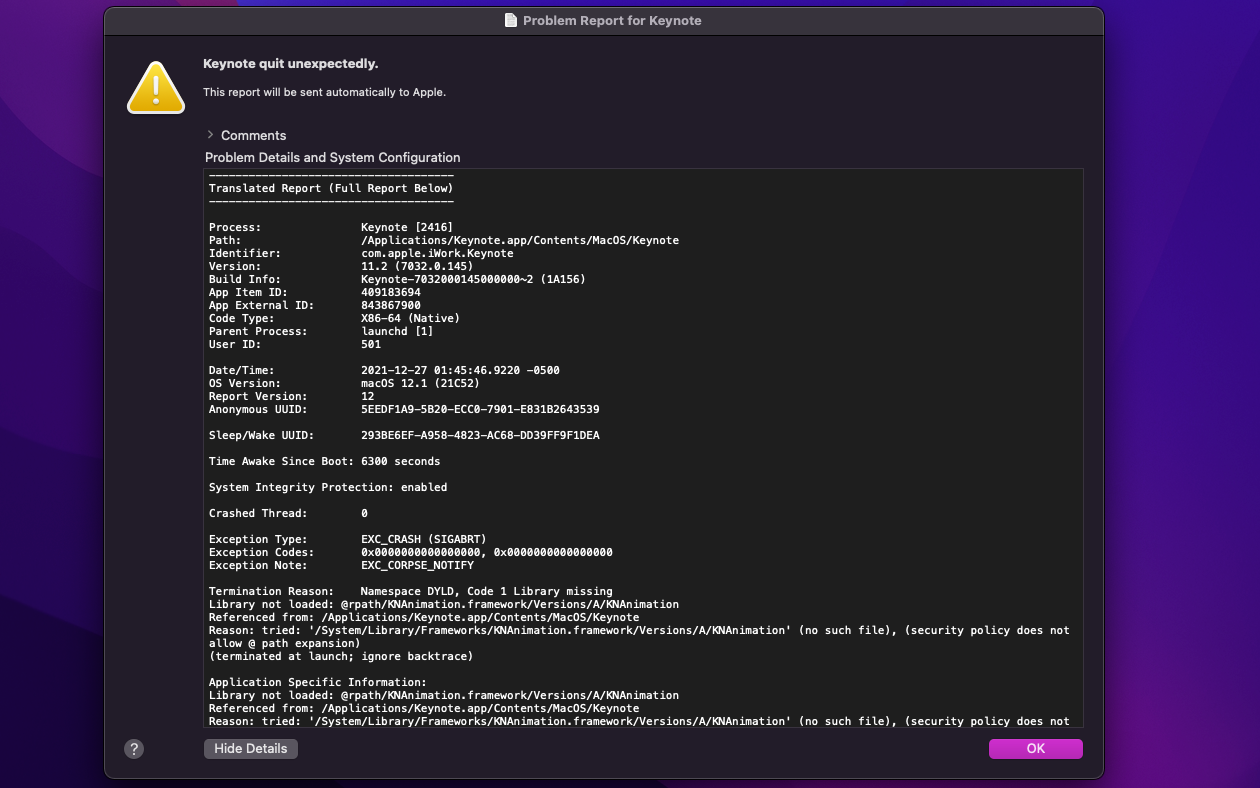Click the Crashed Thread value '0'

point(364,513)
